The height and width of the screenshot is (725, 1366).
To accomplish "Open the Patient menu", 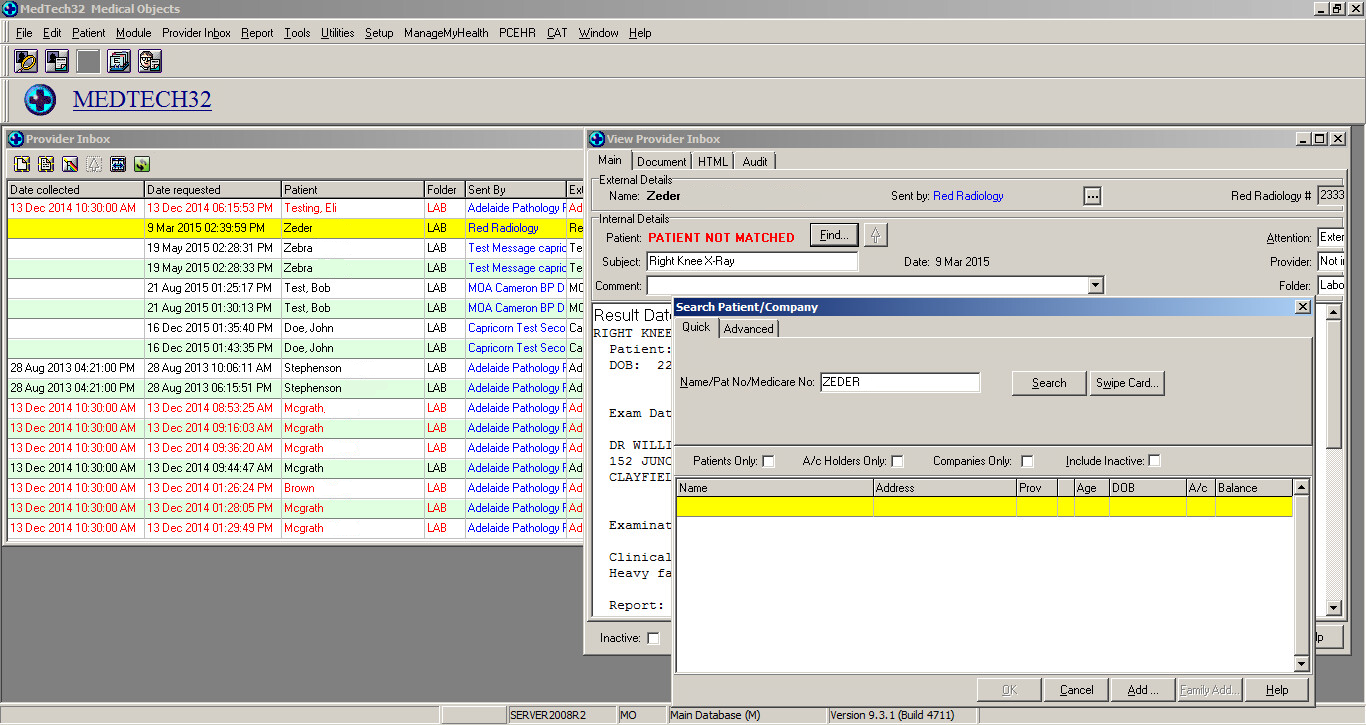I will pyautogui.click(x=89, y=33).
